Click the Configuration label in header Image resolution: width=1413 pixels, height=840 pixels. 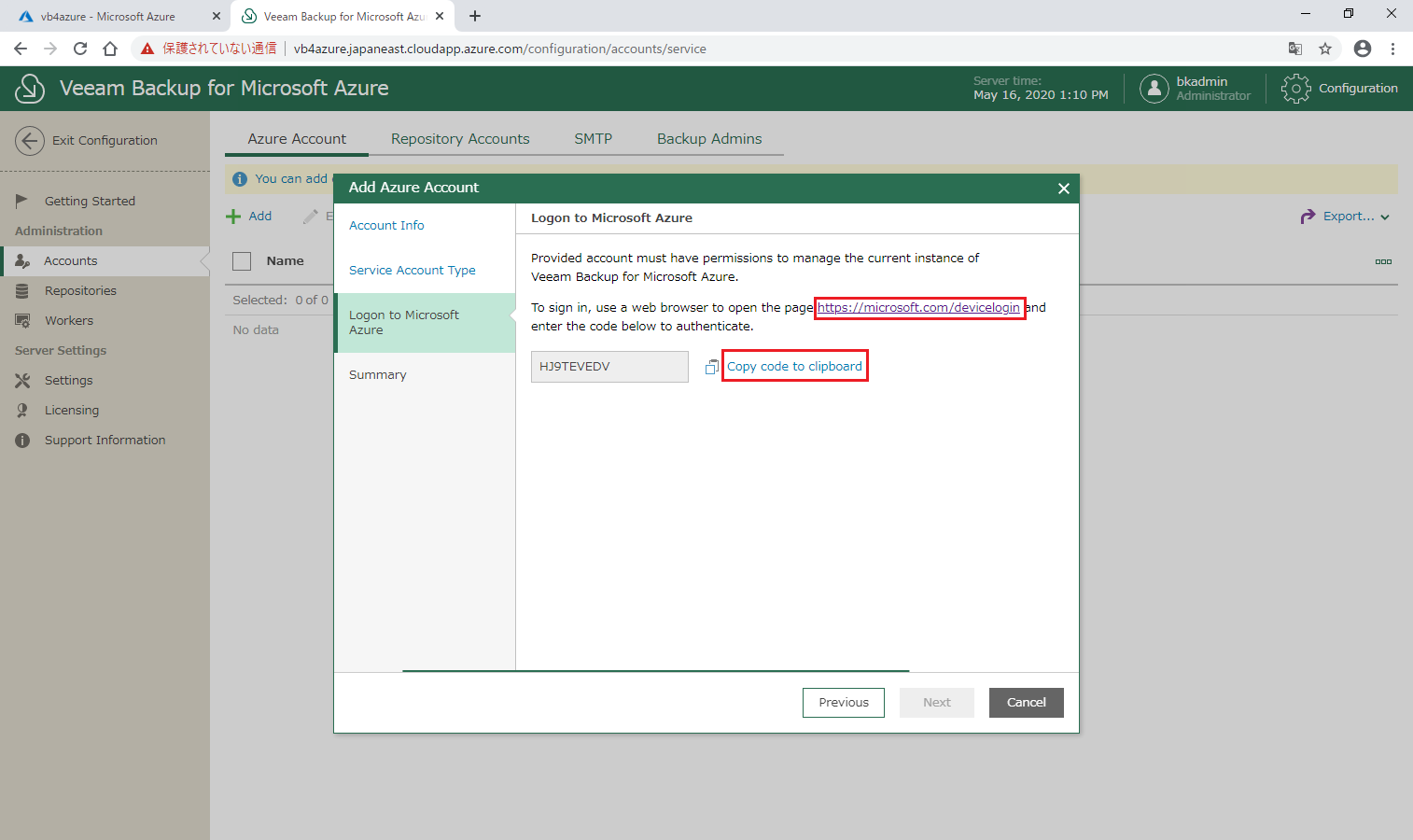tap(1358, 89)
